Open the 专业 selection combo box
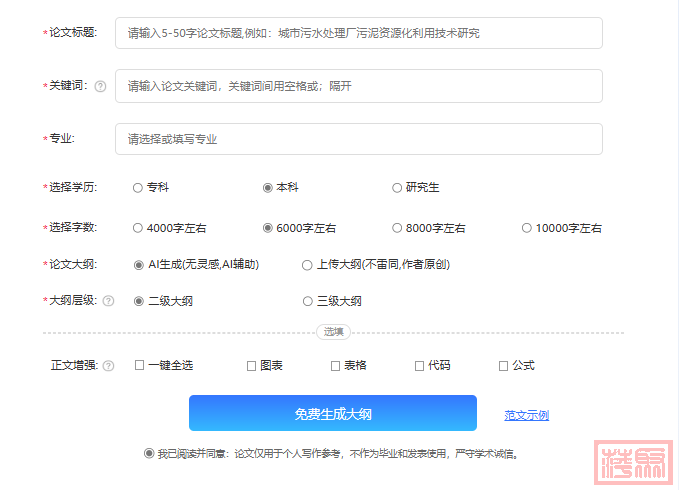Viewport: 679px width, 490px height. coord(359,139)
